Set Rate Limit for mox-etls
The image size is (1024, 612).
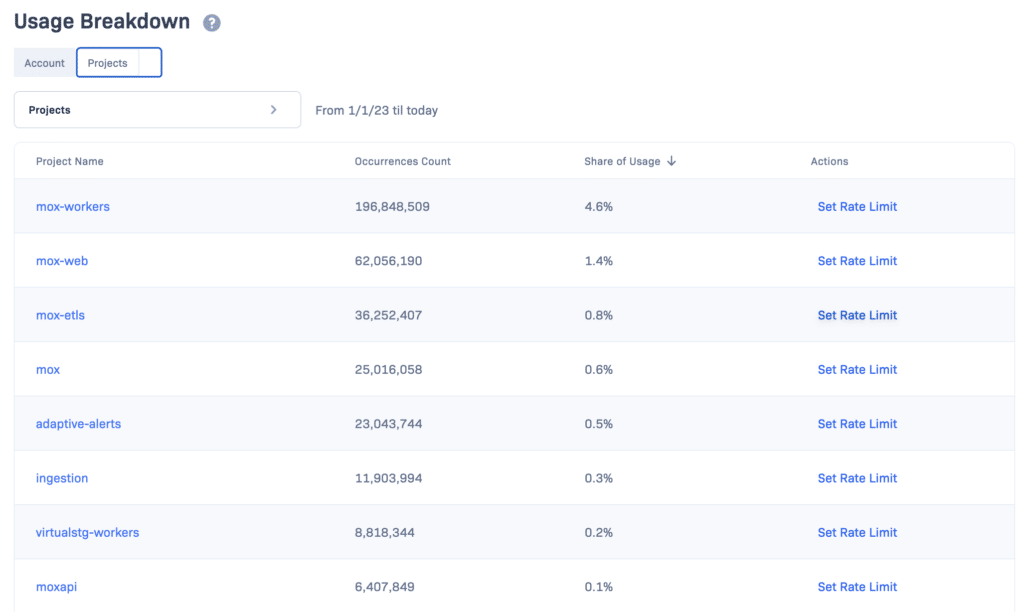click(857, 315)
